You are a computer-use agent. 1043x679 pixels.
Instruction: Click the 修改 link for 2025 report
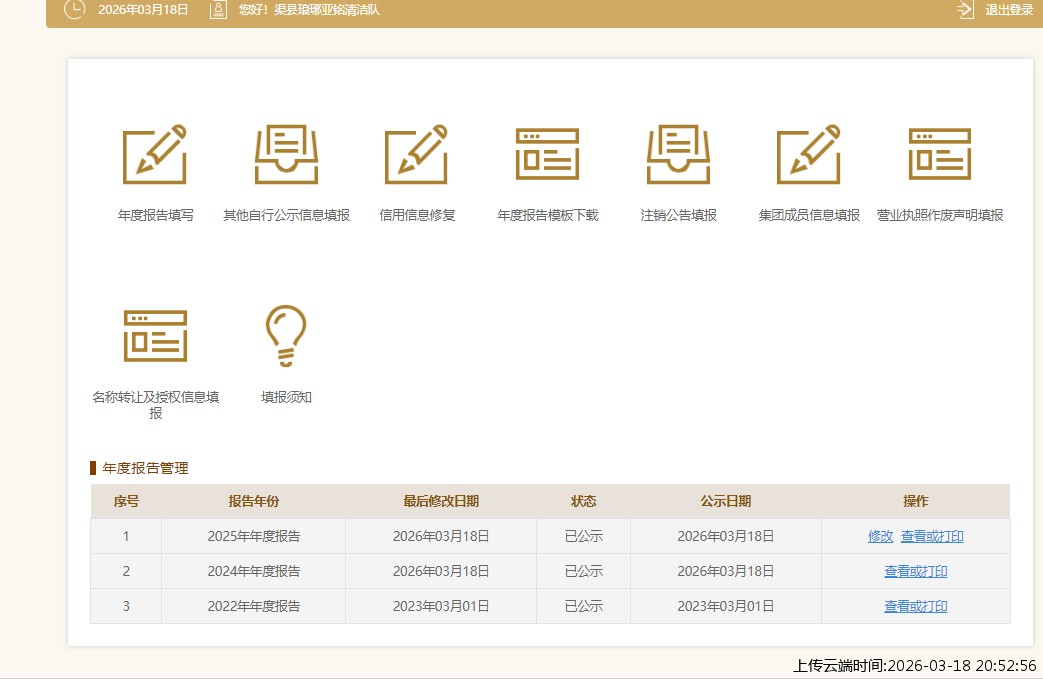(x=880, y=537)
